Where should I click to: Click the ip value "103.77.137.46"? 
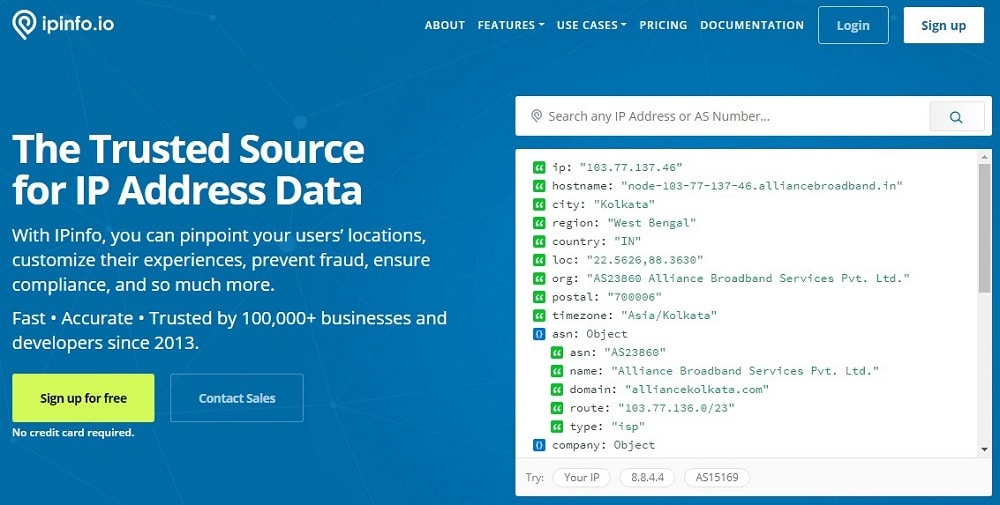pos(631,168)
